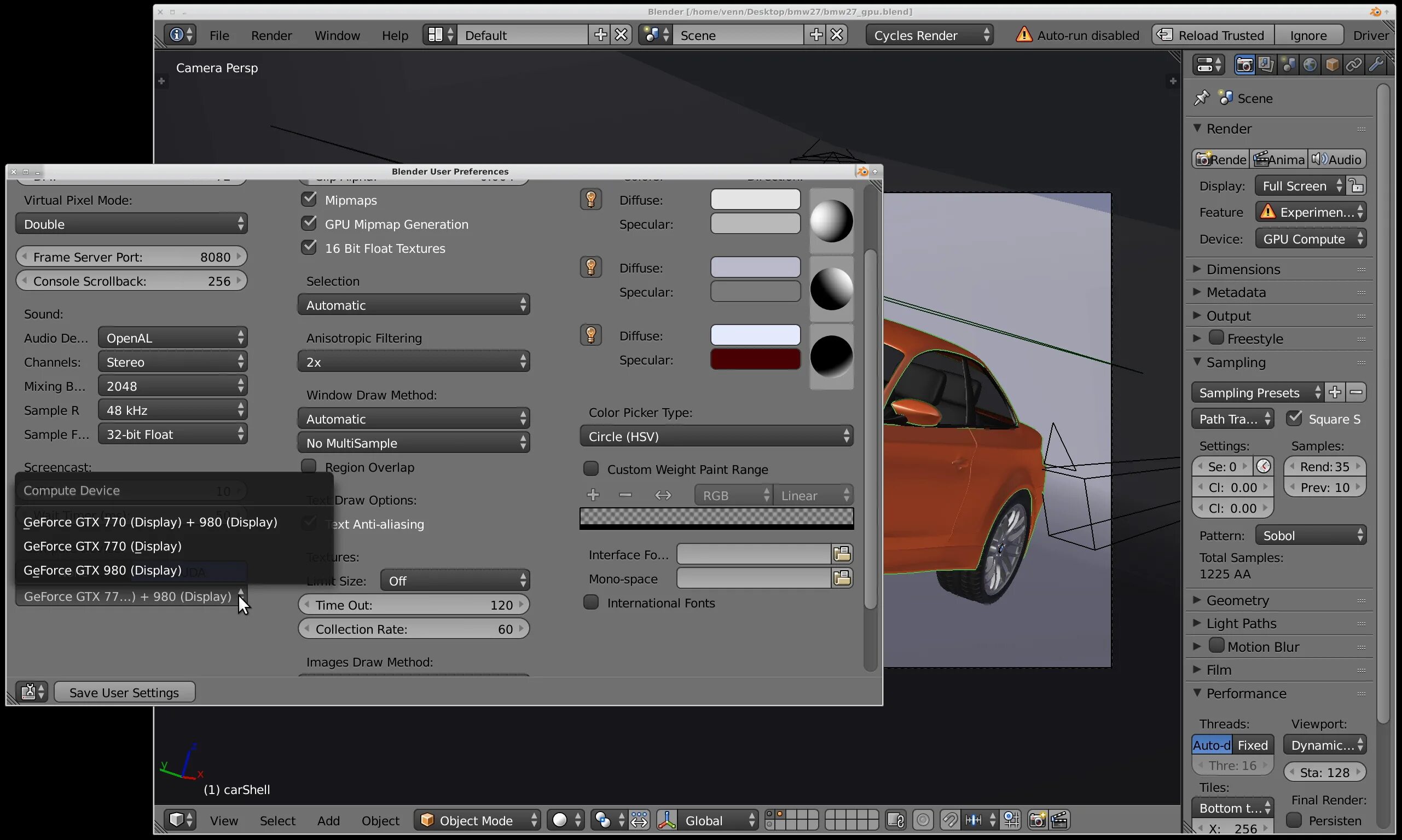Image resolution: width=1402 pixels, height=840 pixels.
Task: Open the Cycles Render engine dropdown
Action: 929,35
